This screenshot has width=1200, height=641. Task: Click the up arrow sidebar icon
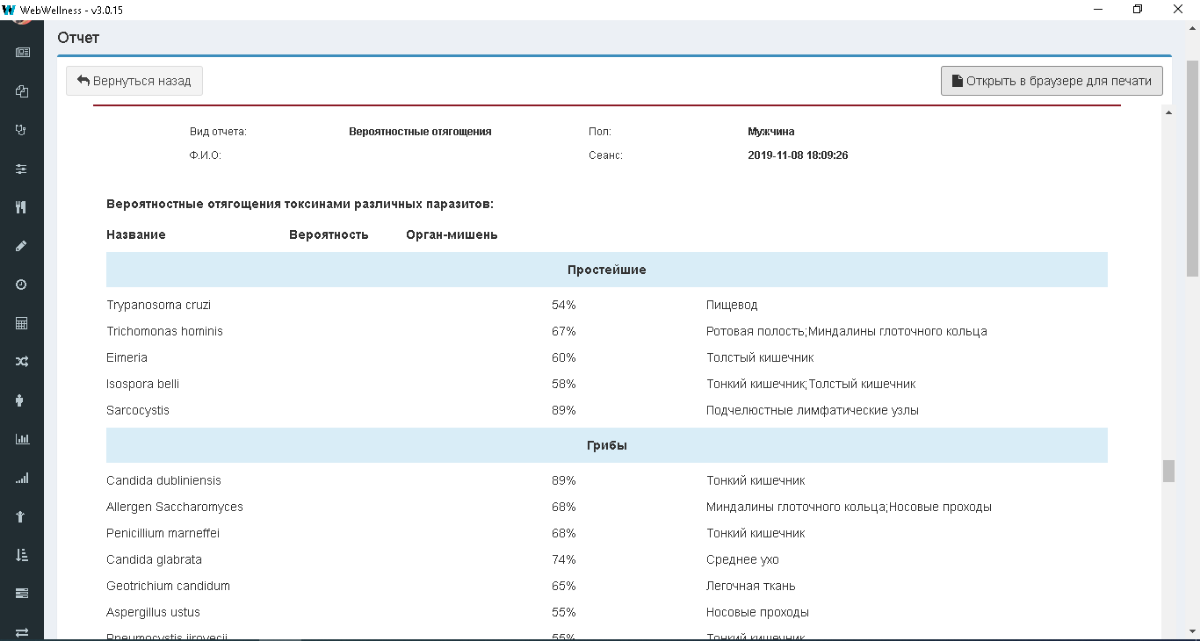pyautogui.click(x=22, y=516)
